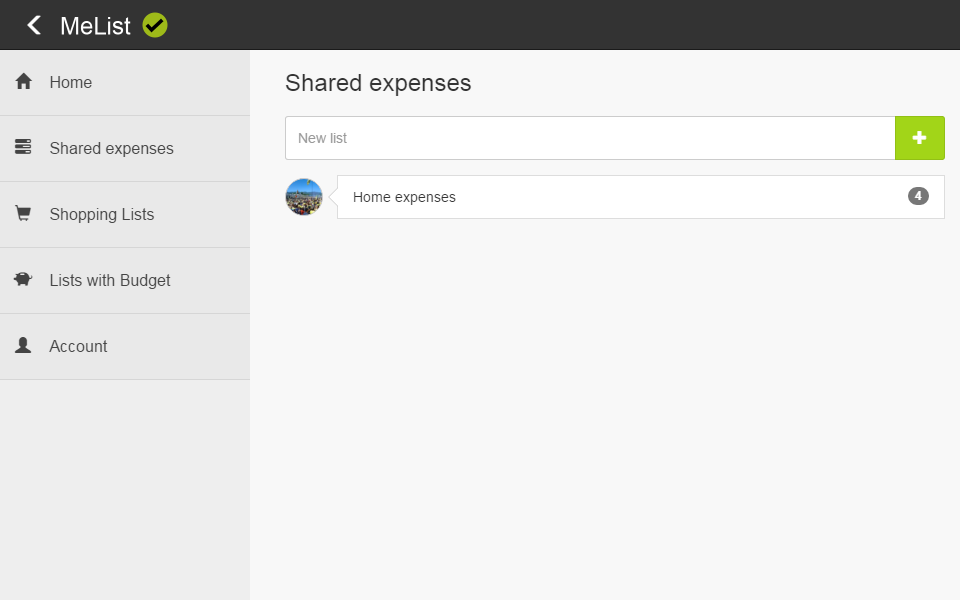The image size is (960, 600).
Task: Go to the Home menu item
Action: coord(71,83)
